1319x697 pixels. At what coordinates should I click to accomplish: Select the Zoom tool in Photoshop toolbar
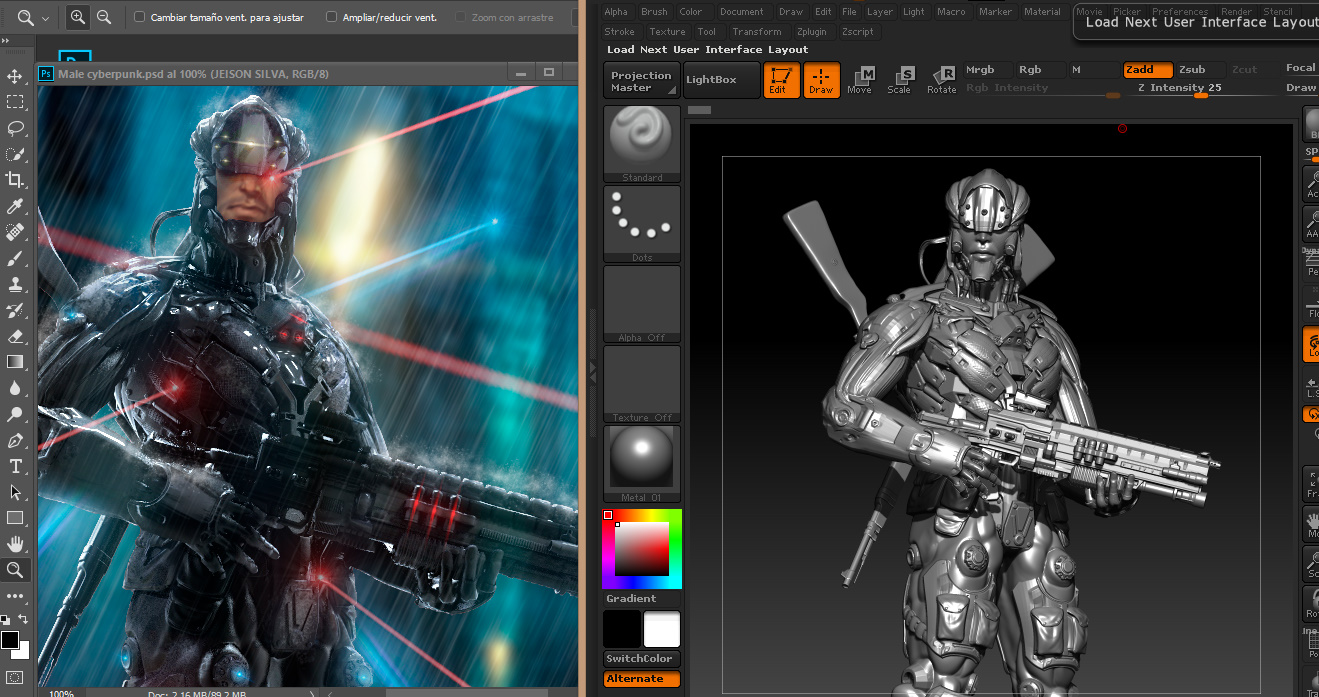click(15, 570)
